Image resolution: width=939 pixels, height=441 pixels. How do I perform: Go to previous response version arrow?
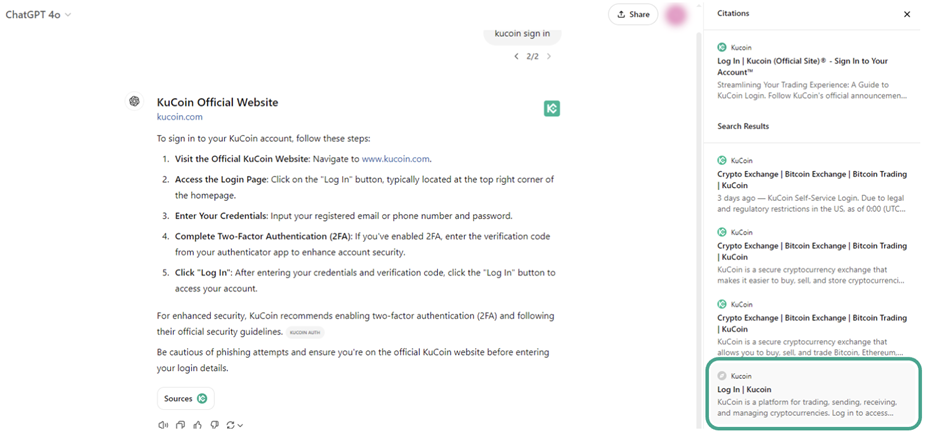point(516,56)
